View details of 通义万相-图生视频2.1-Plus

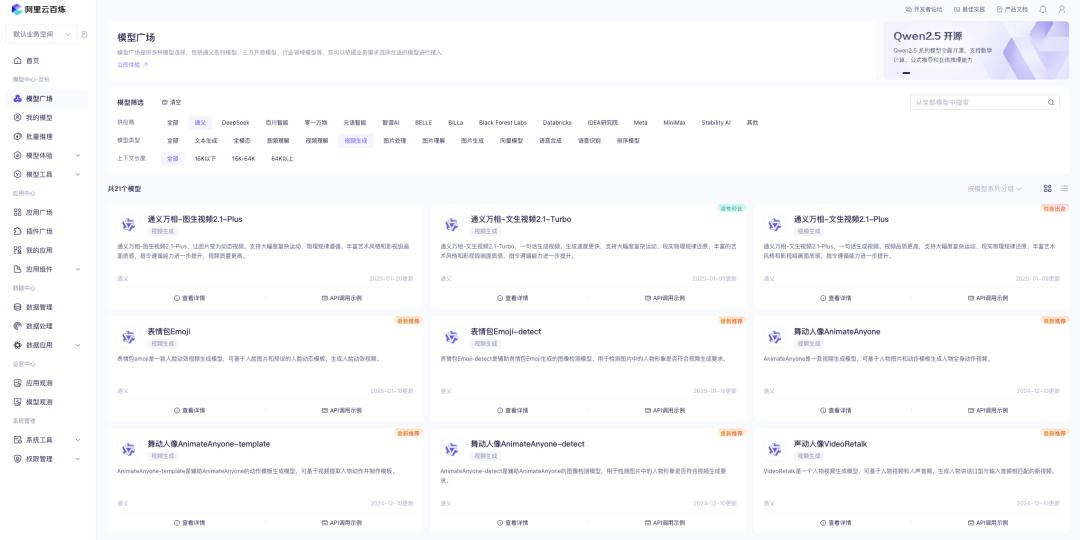189,298
